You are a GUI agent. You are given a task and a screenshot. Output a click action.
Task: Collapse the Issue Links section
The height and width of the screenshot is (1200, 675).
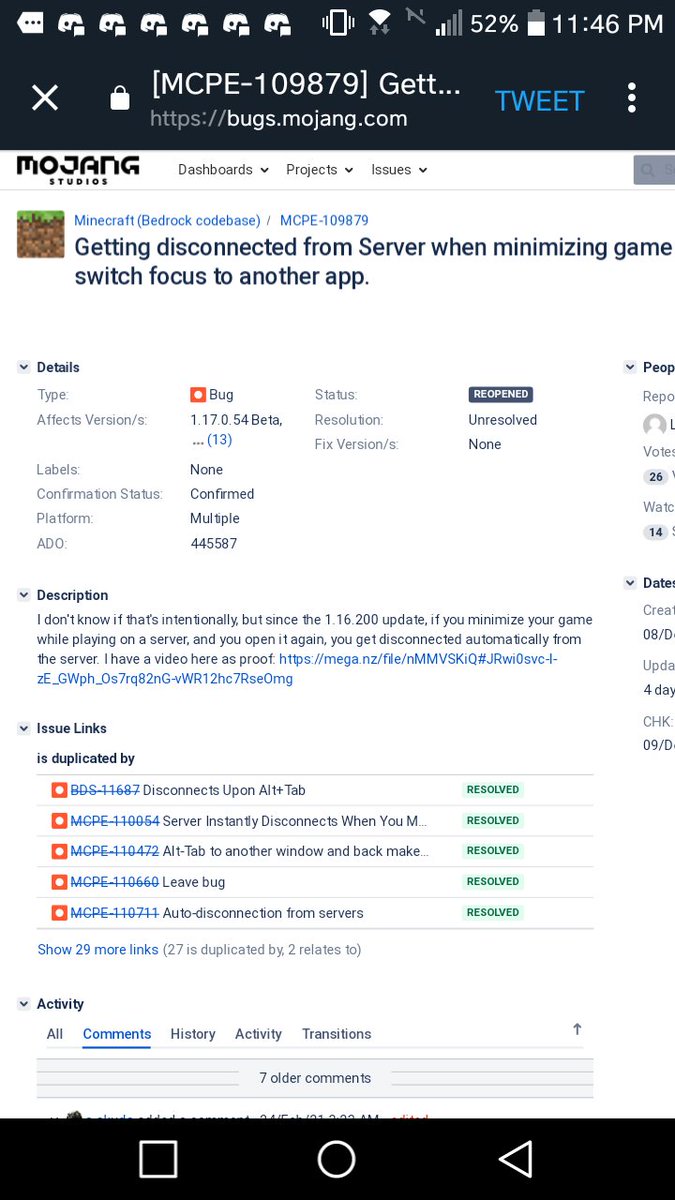point(24,729)
